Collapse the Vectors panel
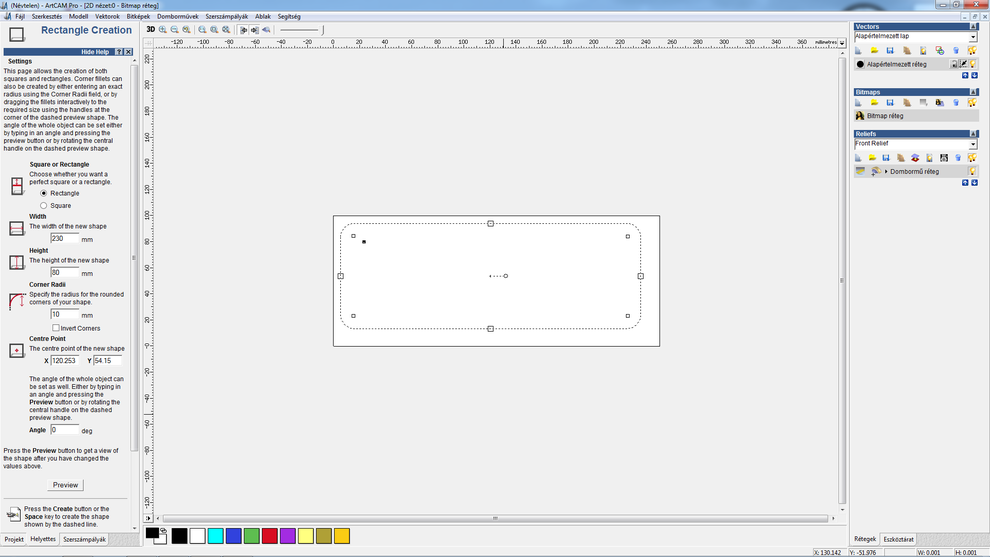 tap(973, 27)
